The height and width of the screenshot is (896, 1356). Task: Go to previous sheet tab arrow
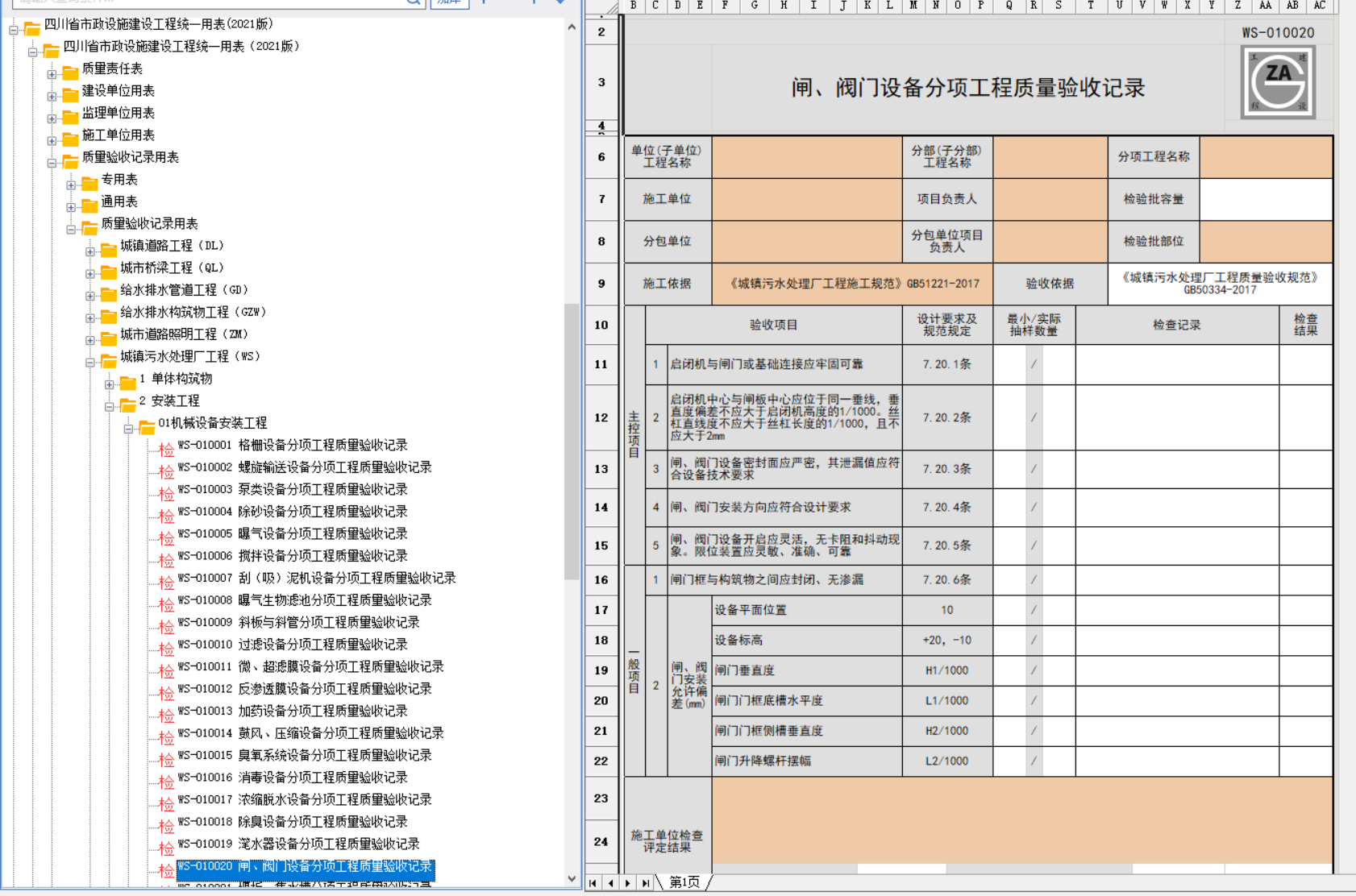[611, 883]
